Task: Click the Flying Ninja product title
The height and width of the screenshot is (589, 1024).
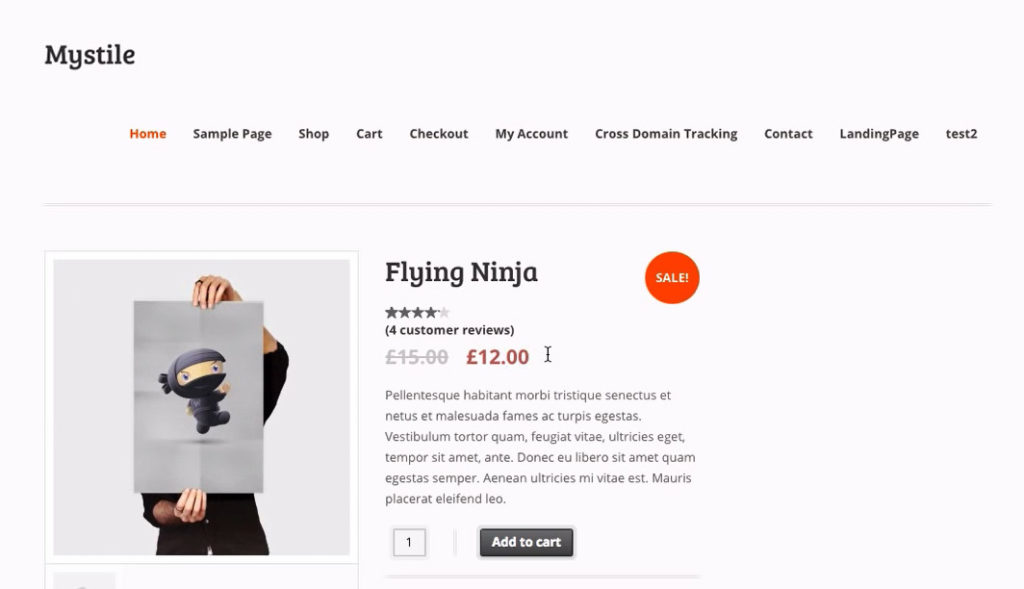Action: (x=461, y=272)
